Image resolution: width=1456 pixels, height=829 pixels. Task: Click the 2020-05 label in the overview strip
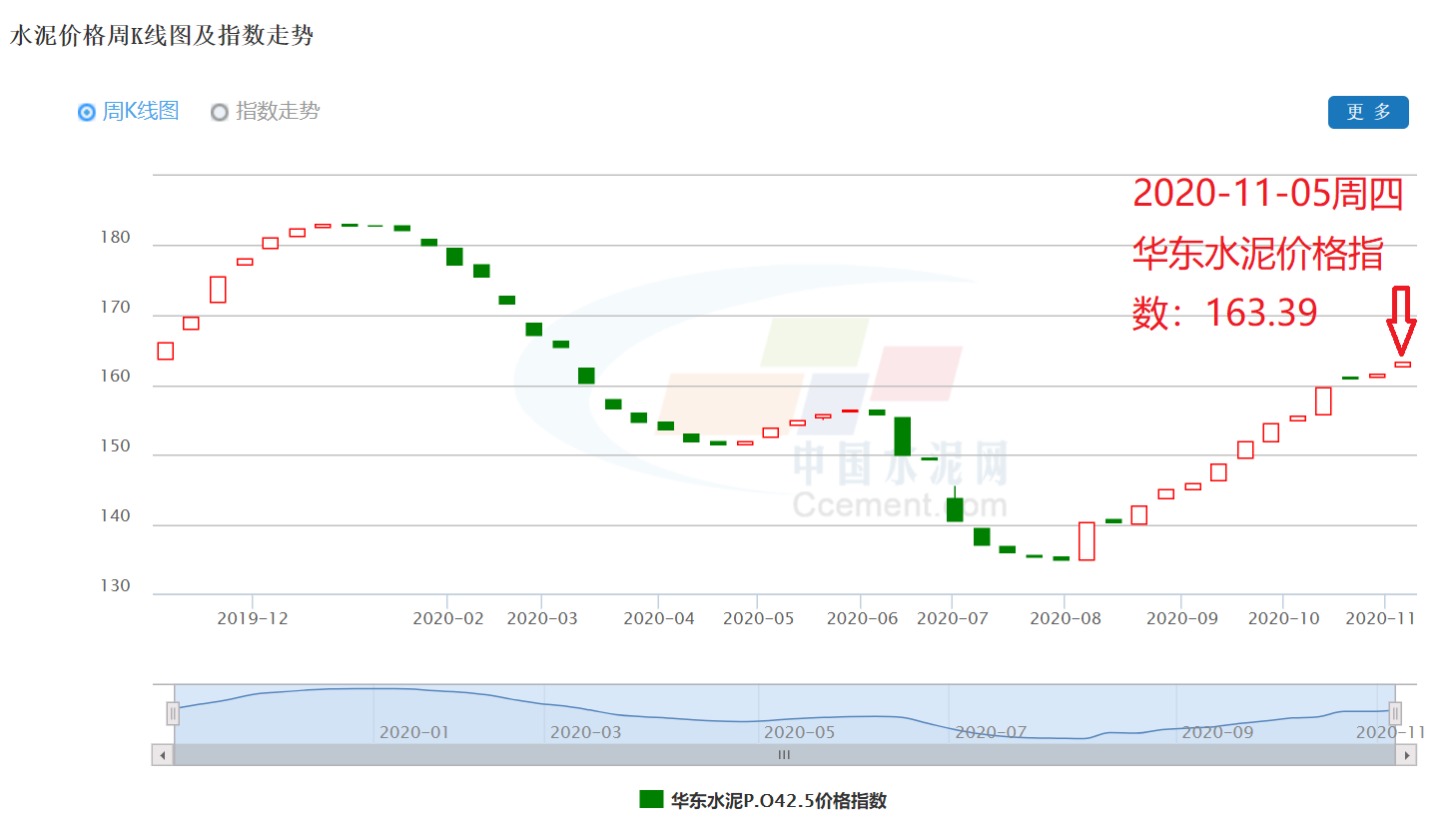800,732
